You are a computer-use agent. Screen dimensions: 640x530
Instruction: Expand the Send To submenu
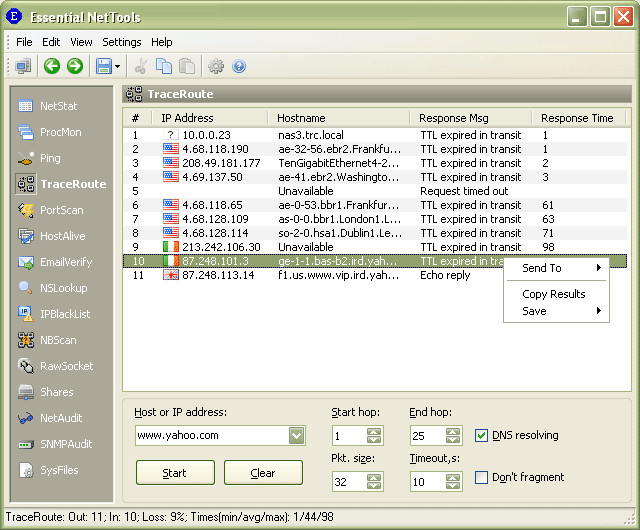(557, 268)
